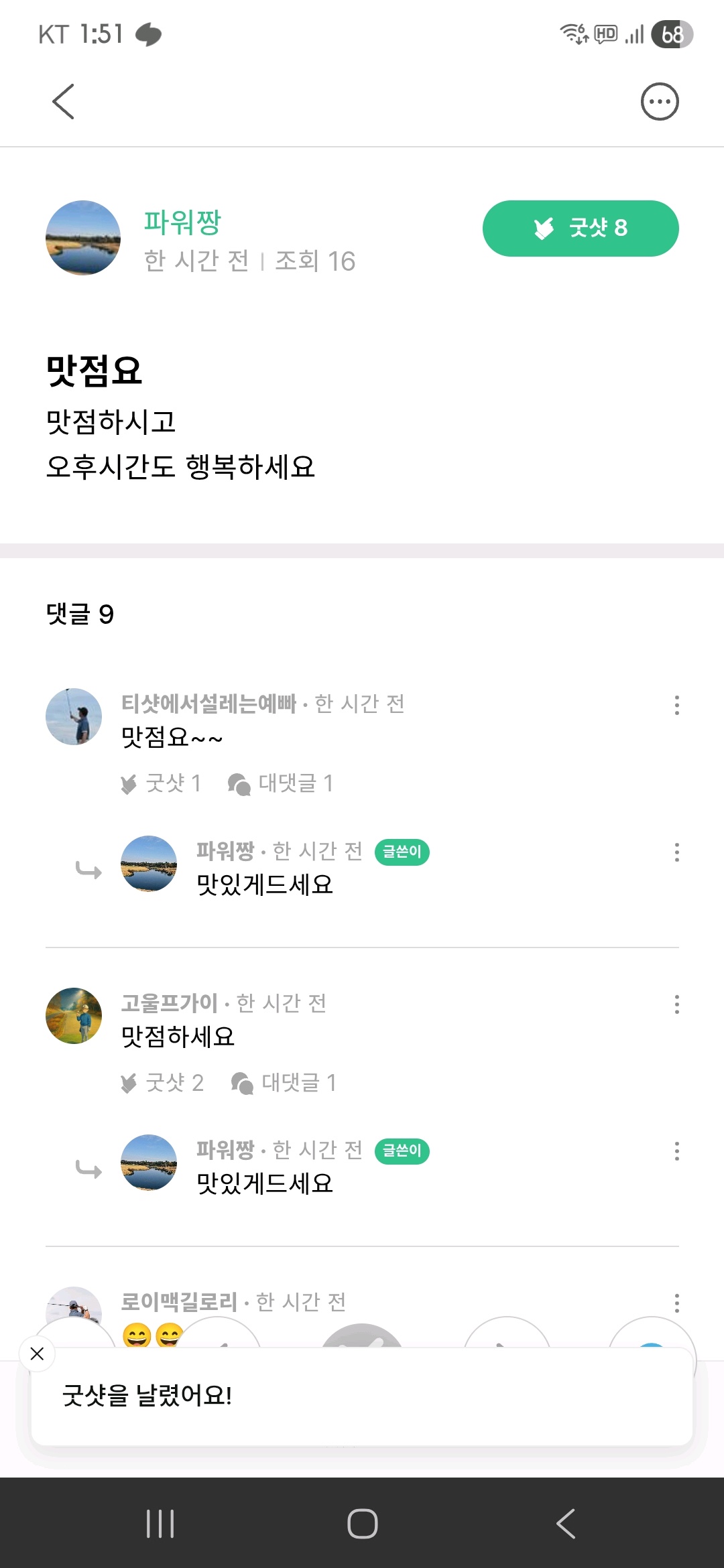Screen dimensions: 724x1568
Task: Toggle the green 굿샷 8 button
Action: [x=581, y=228]
